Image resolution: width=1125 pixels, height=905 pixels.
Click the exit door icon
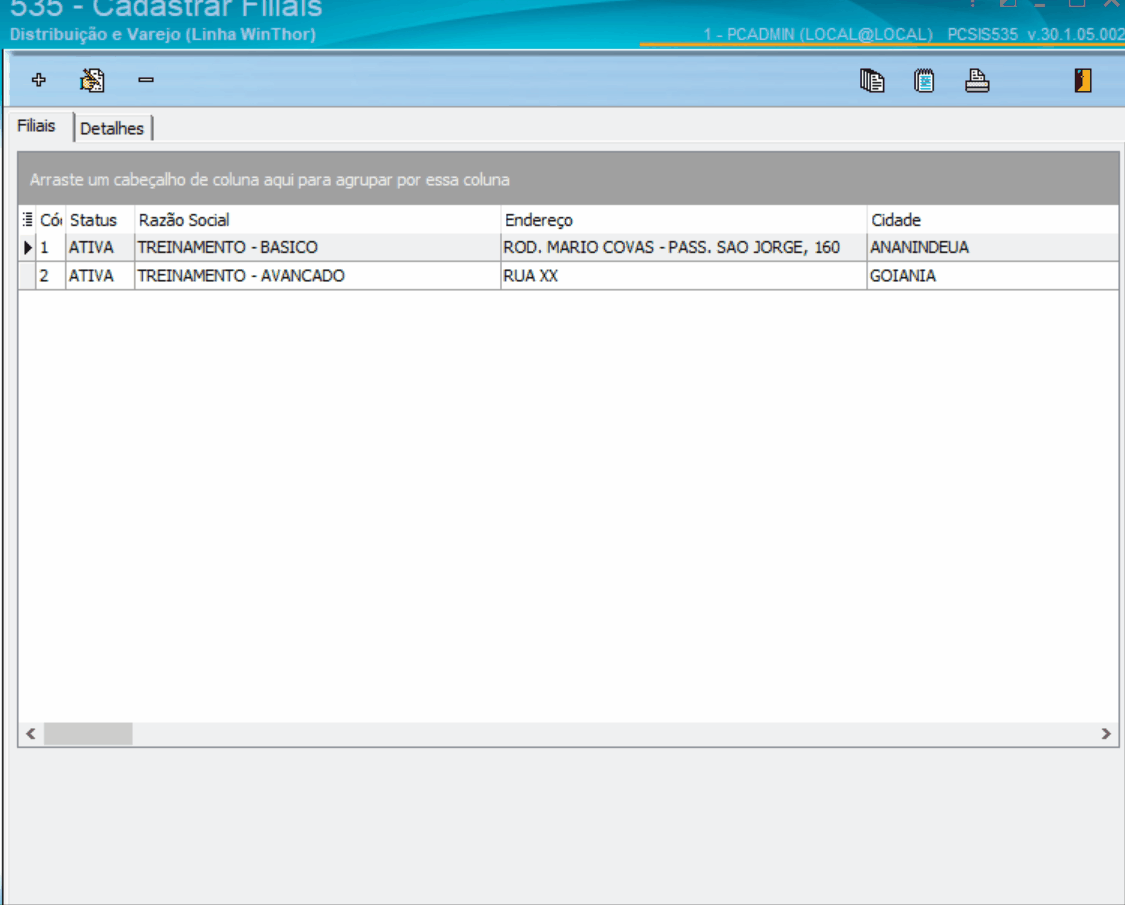[1083, 80]
